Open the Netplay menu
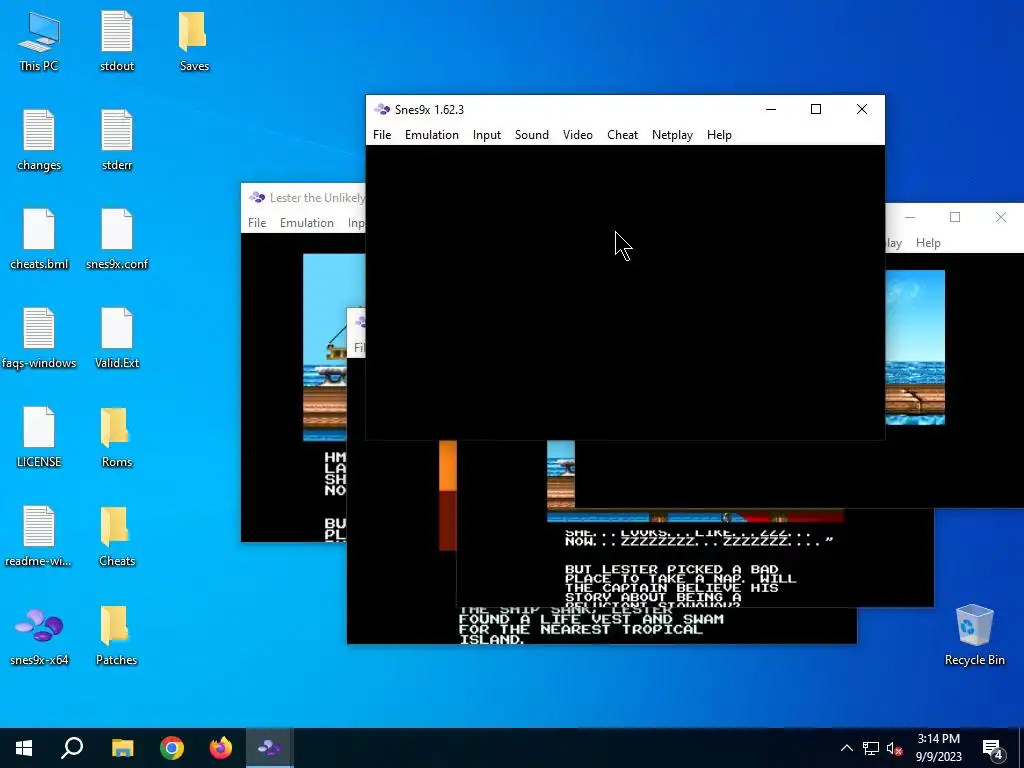 pyautogui.click(x=672, y=135)
